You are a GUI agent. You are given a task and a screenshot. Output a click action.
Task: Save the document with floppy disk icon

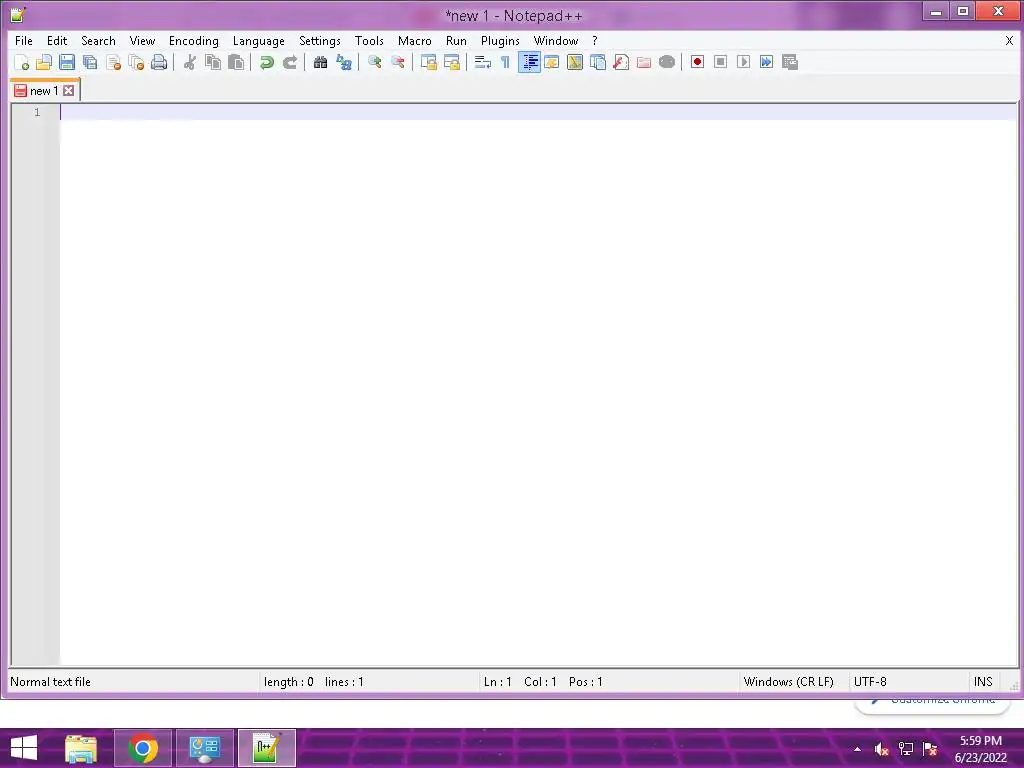[x=67, y=62]
